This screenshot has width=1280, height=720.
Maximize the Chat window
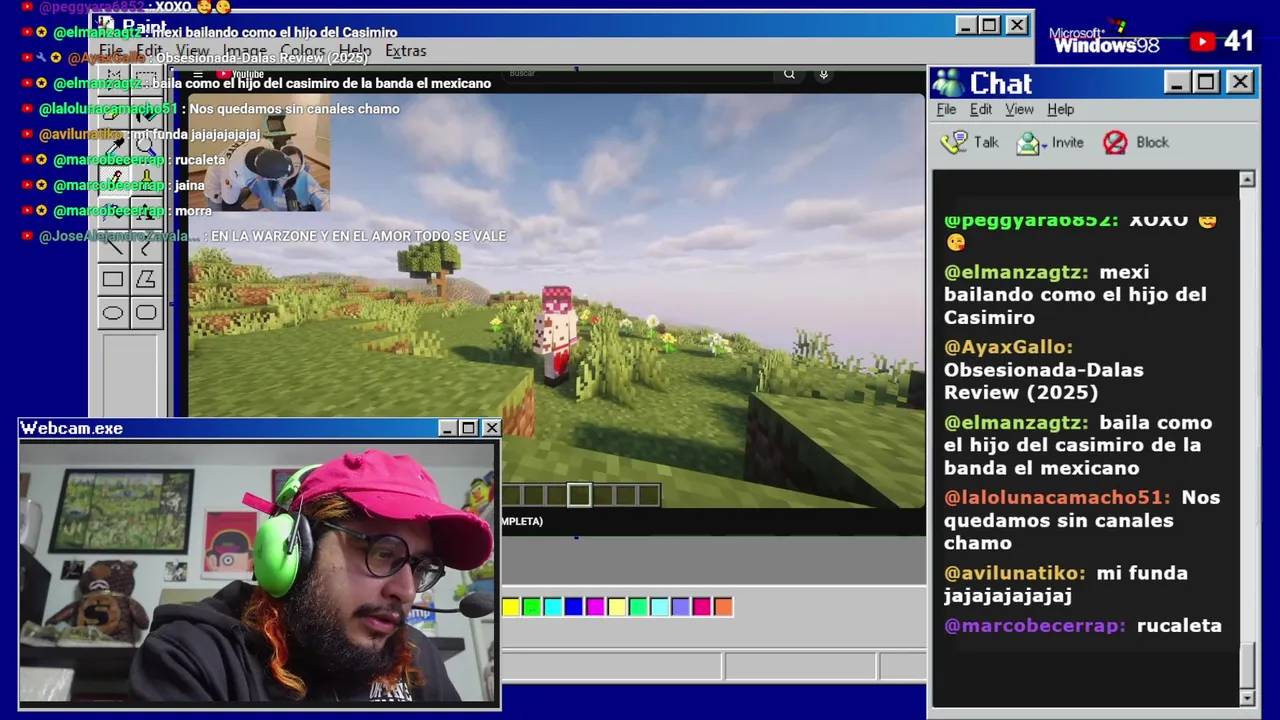coord(1206,83)
